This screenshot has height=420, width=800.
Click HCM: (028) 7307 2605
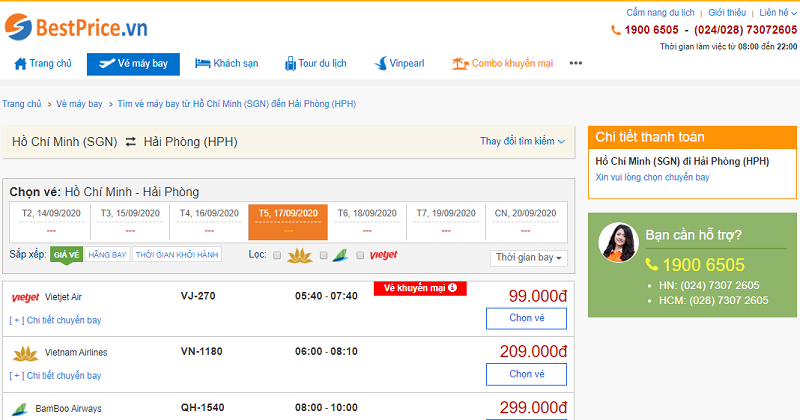pyautogui.click(x=713, y=301)
